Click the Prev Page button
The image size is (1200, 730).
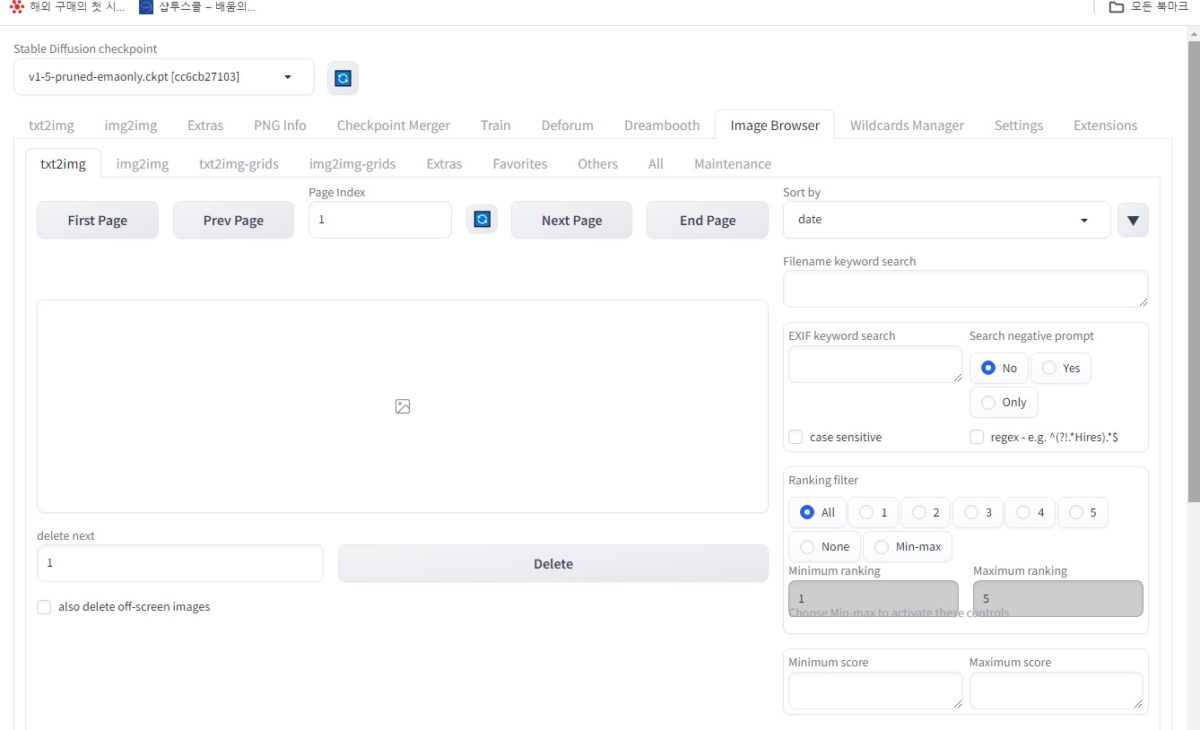233,220
